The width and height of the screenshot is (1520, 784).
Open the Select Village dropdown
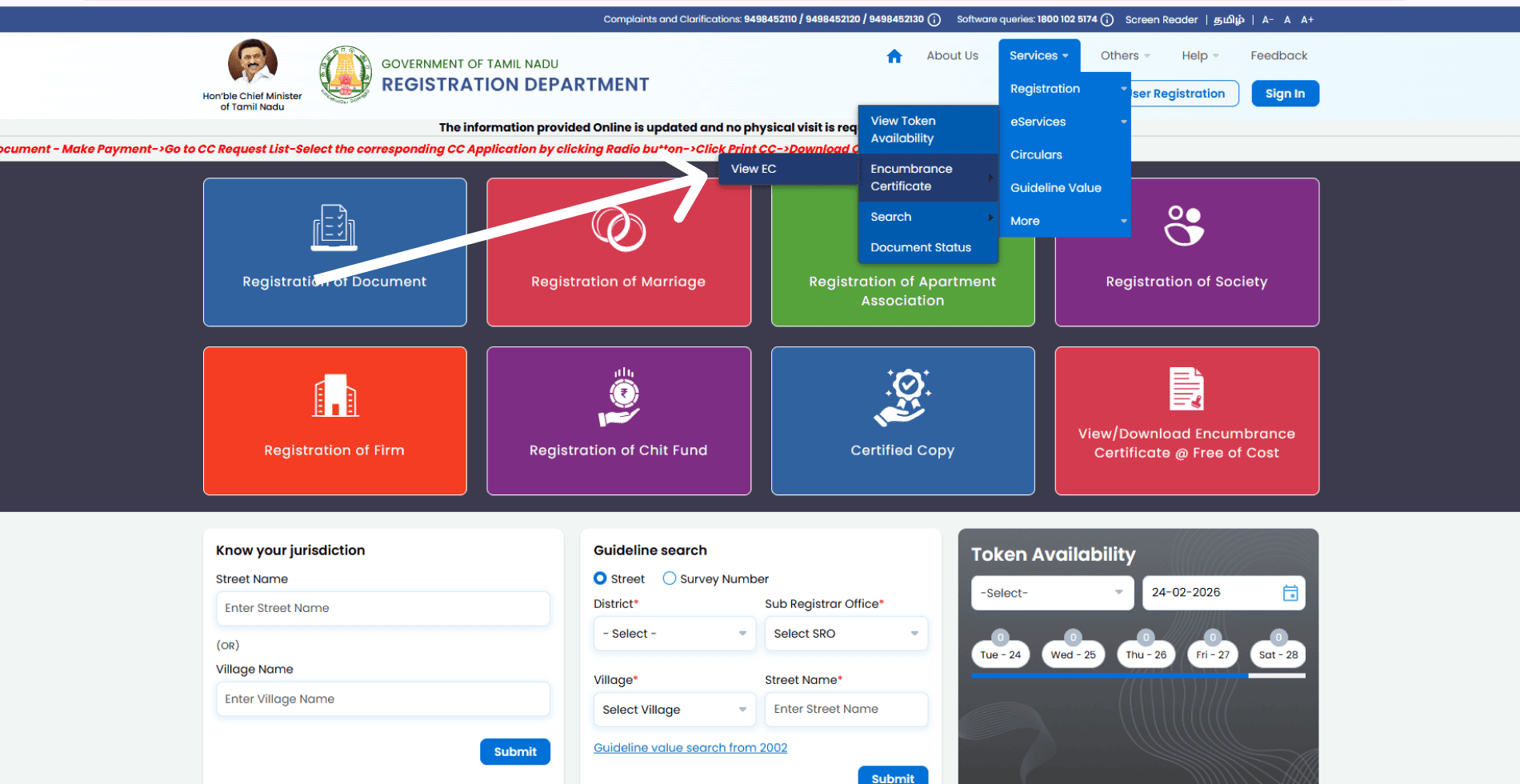click(674, 710)
